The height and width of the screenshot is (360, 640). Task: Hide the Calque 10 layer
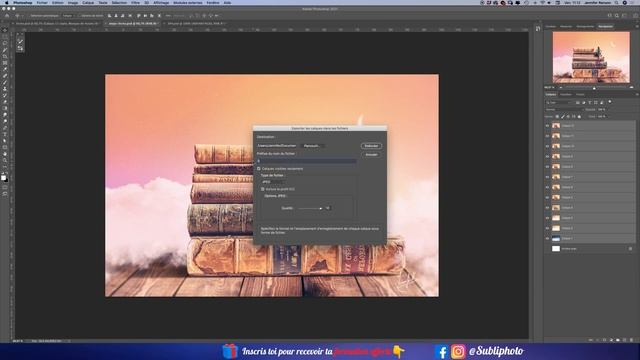547,146
